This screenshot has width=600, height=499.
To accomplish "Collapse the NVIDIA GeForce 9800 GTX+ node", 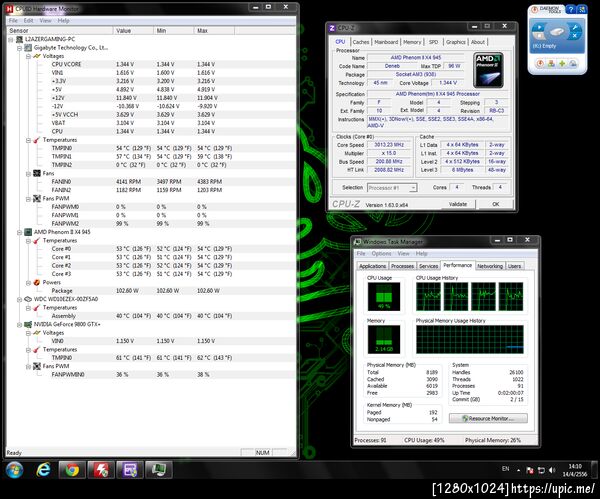I will 20,325.
